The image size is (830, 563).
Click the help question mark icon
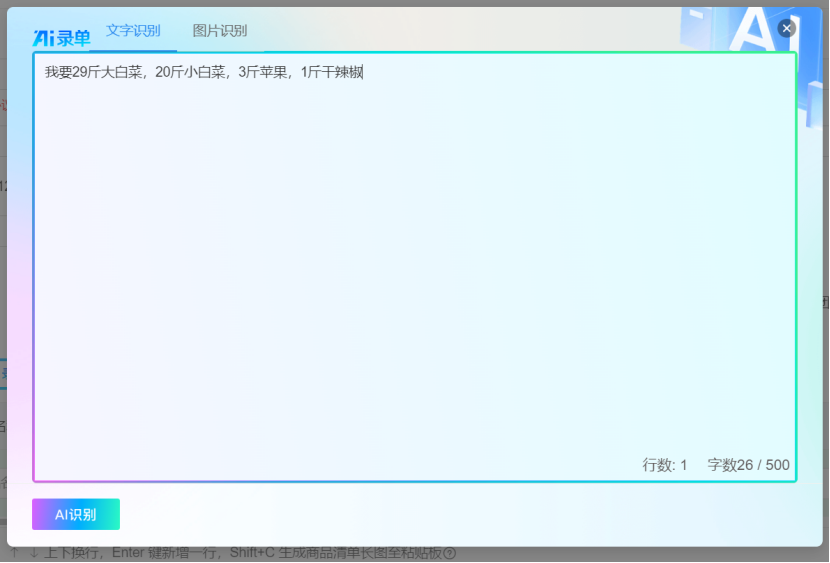pos(449,554)
